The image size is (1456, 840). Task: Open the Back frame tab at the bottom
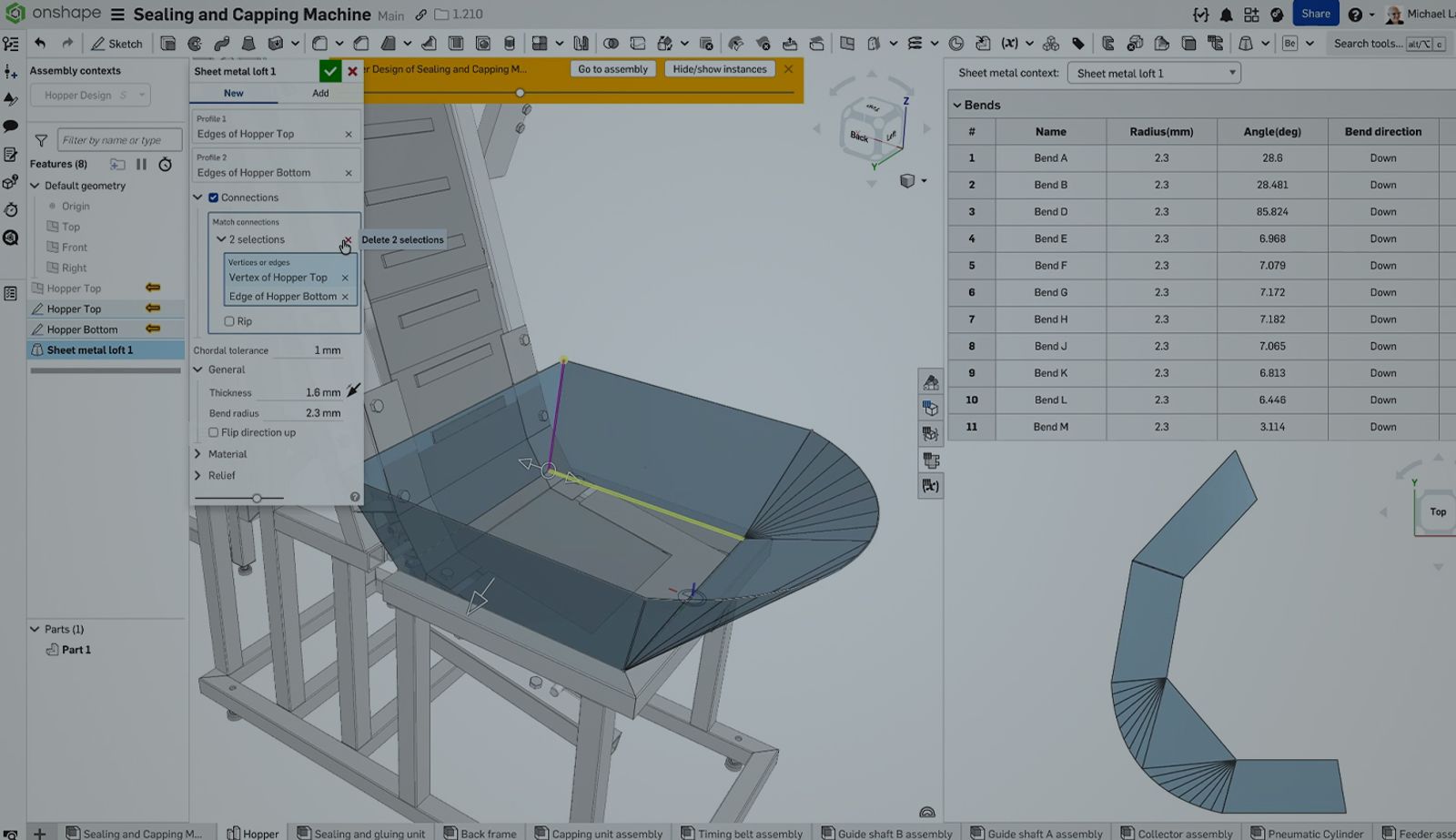480,833
